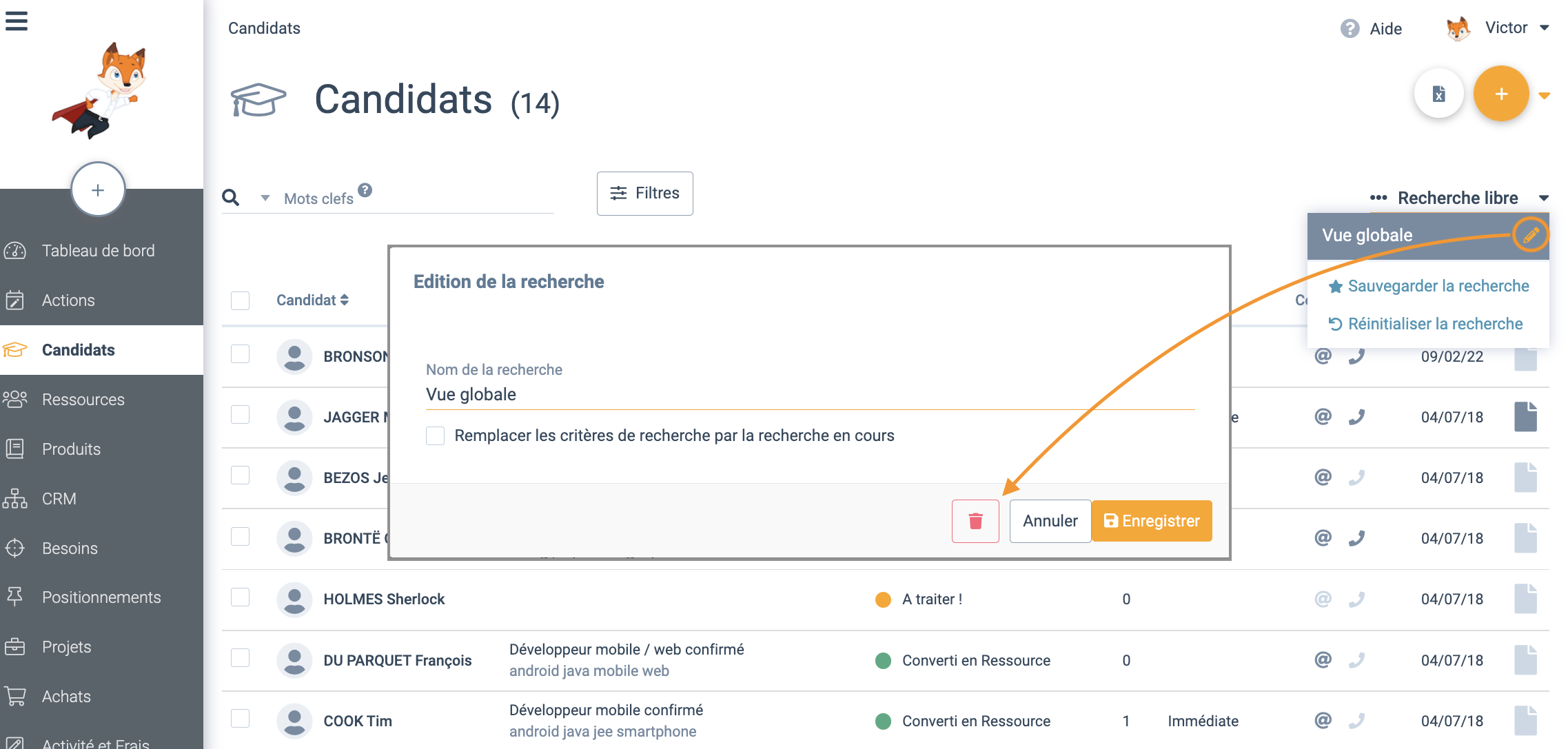Open the Victor user menu dropdown
1568x749 pixels.
click(x=1545, y=28)
